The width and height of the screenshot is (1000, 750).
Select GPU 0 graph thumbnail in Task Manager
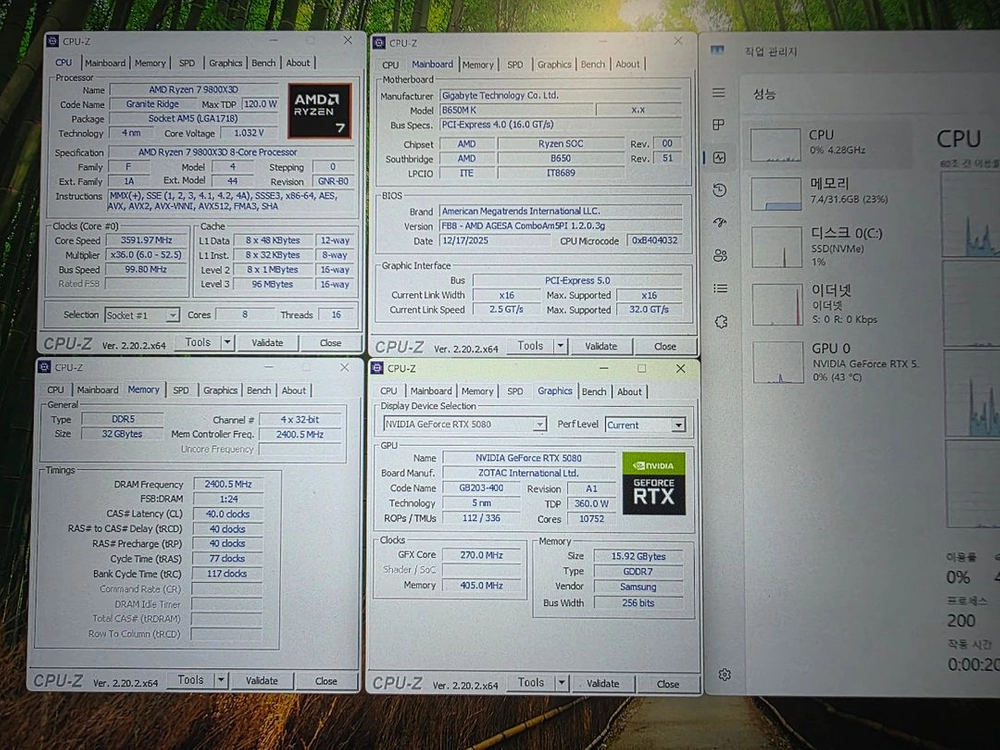(x=778, y=362)
